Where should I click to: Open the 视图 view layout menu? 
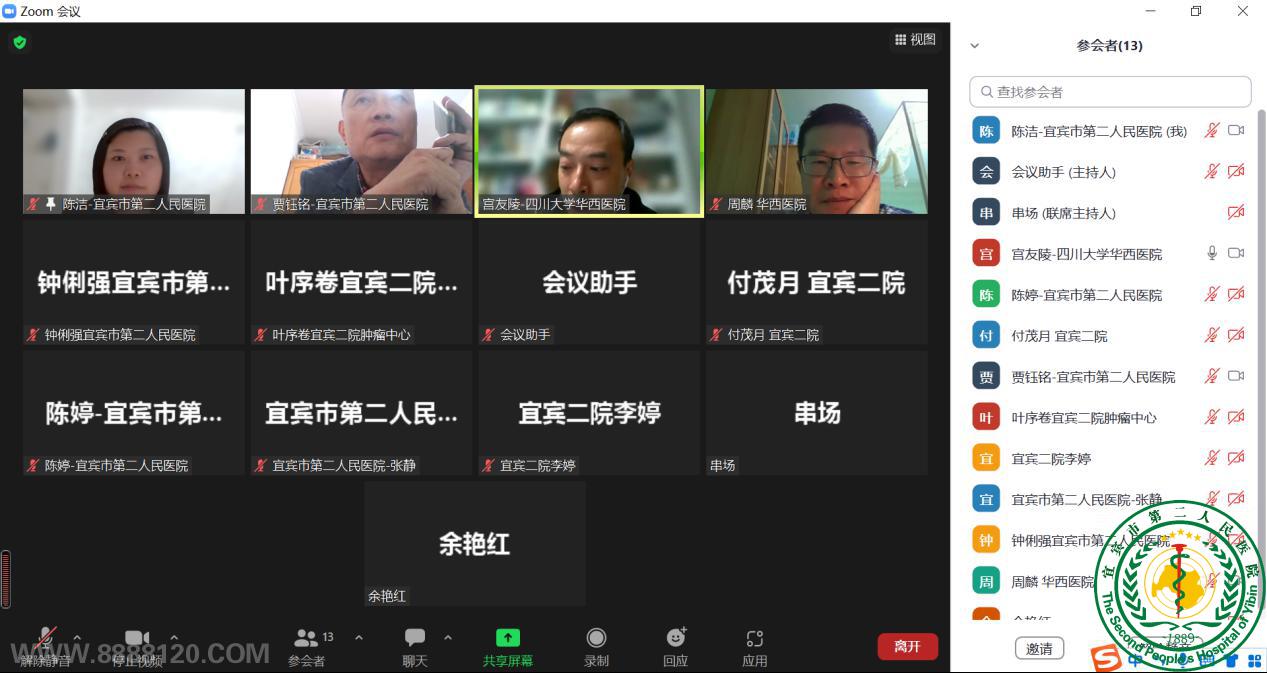click(x=915, y=40)
